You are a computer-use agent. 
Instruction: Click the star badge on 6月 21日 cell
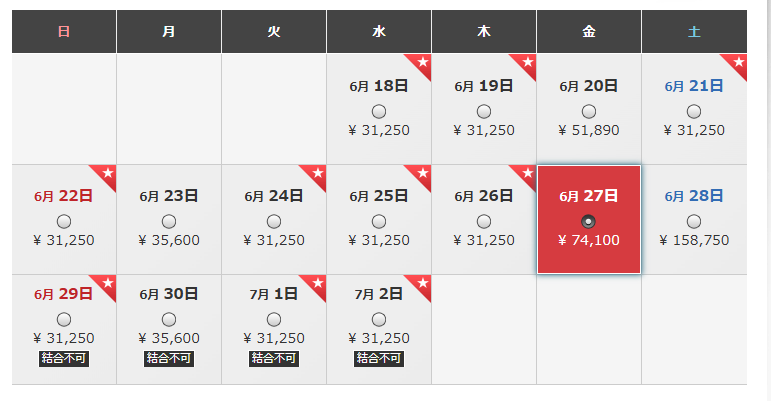pos(737,63)
